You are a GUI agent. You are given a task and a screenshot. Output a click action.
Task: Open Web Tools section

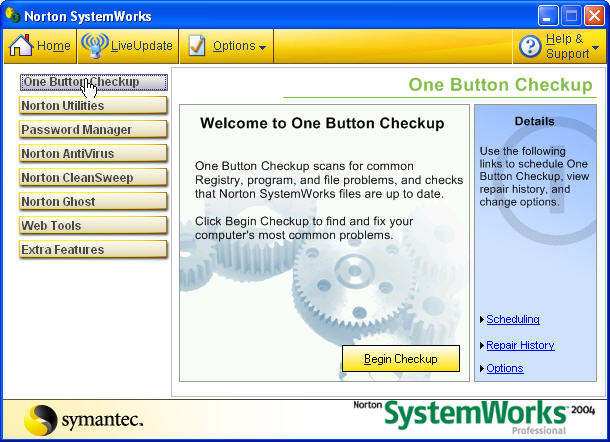(x=93, y=226)
